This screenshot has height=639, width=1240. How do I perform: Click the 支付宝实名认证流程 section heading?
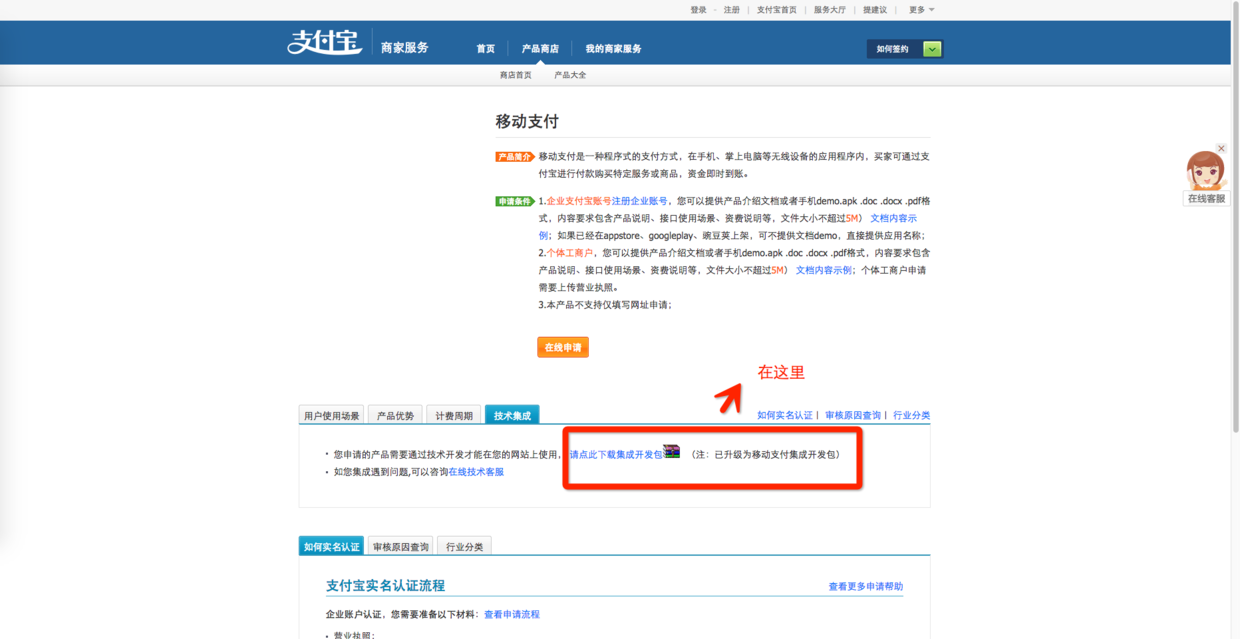[385, 586]
